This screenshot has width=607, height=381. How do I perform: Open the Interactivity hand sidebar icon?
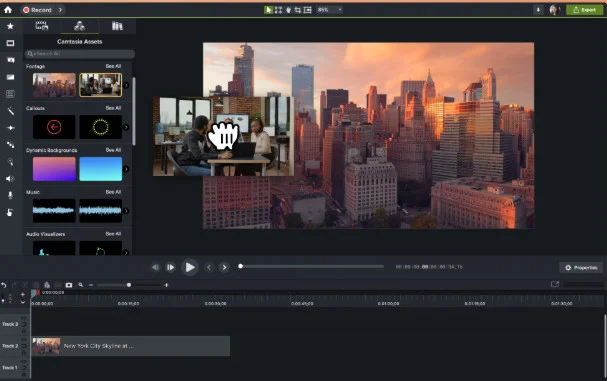(x=10, y=212)
